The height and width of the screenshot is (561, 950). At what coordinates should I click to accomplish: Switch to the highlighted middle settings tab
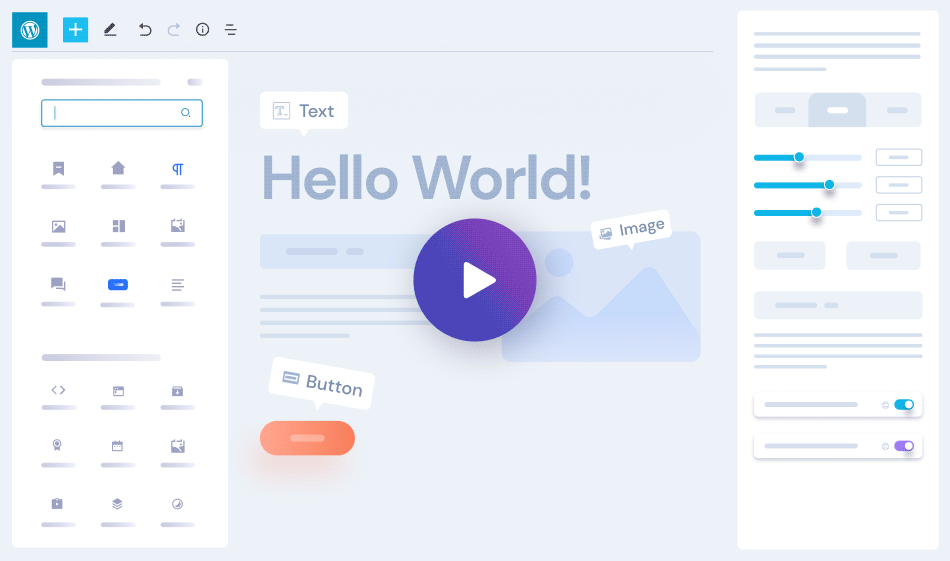click(837, 110)
